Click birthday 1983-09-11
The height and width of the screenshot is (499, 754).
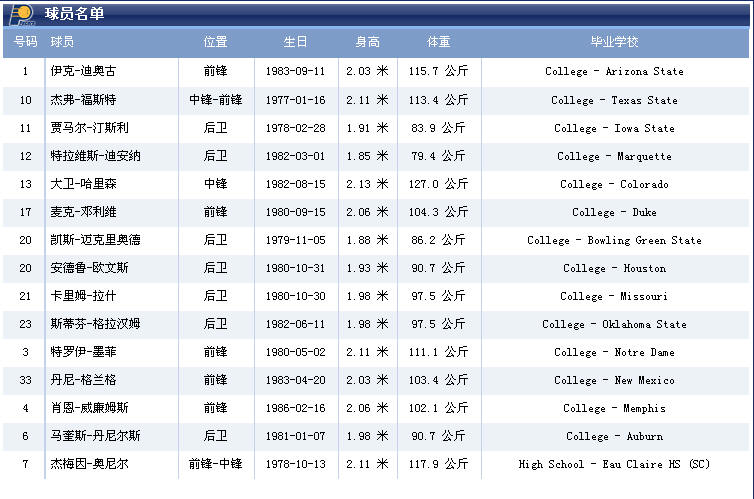point(295,71)
